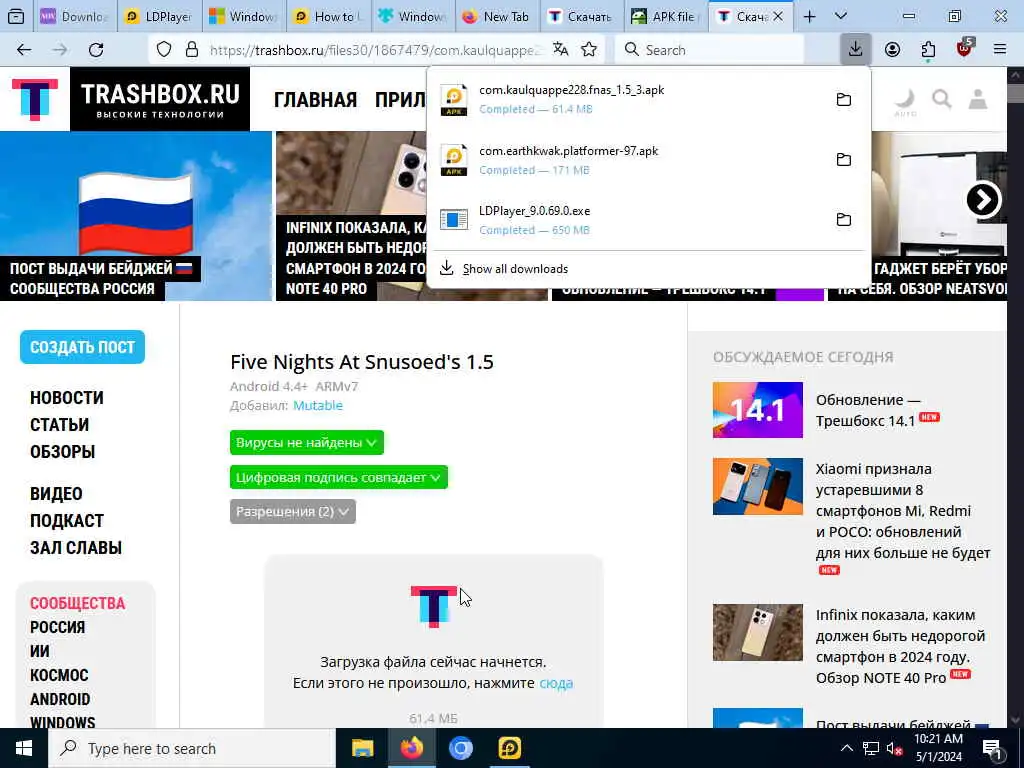This screenshot has height=768, width=1024.
Task: Click the Firefox Search input field
Action: (709, 50)
